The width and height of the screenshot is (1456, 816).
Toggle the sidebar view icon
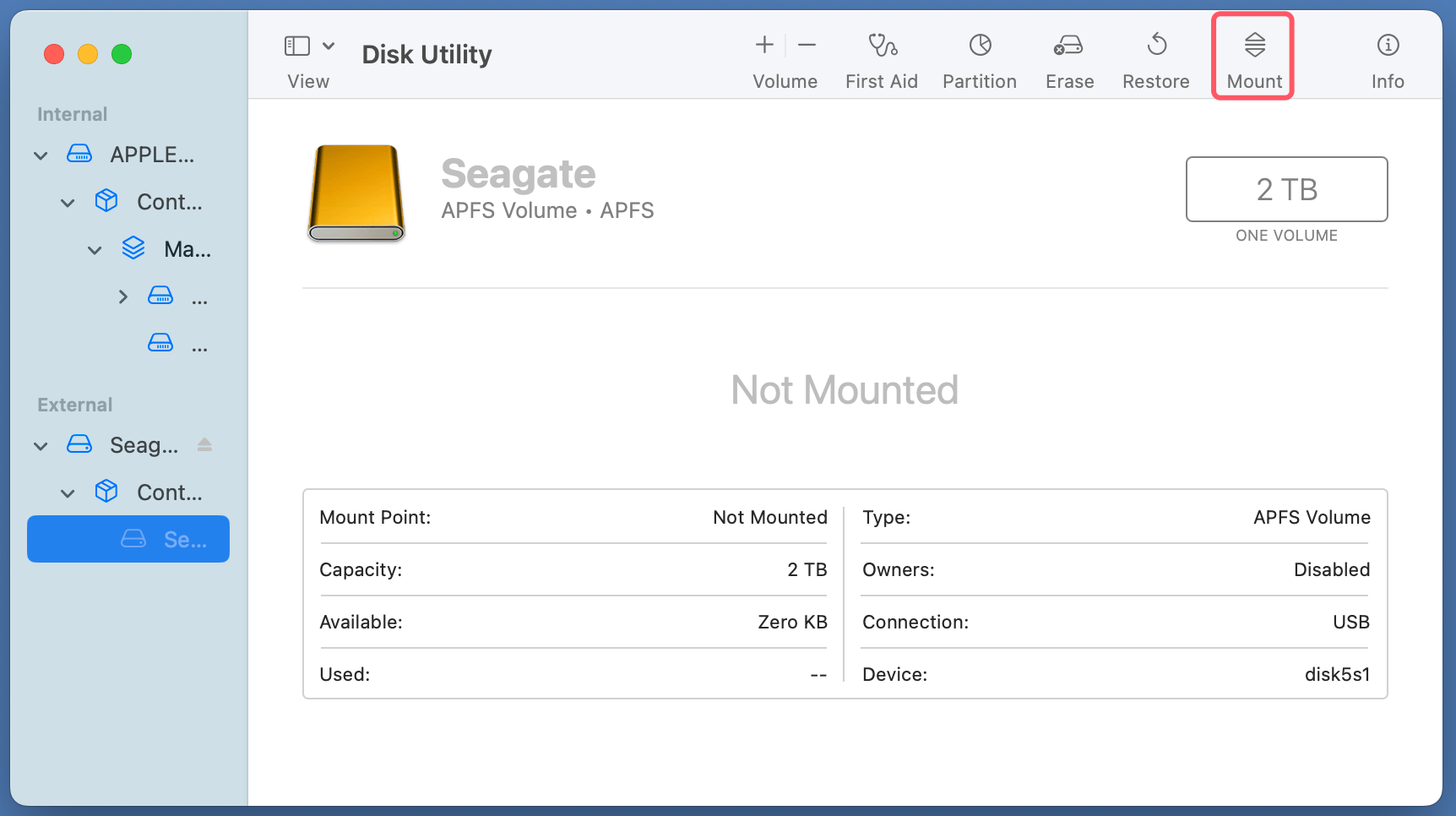click(295, 44)
